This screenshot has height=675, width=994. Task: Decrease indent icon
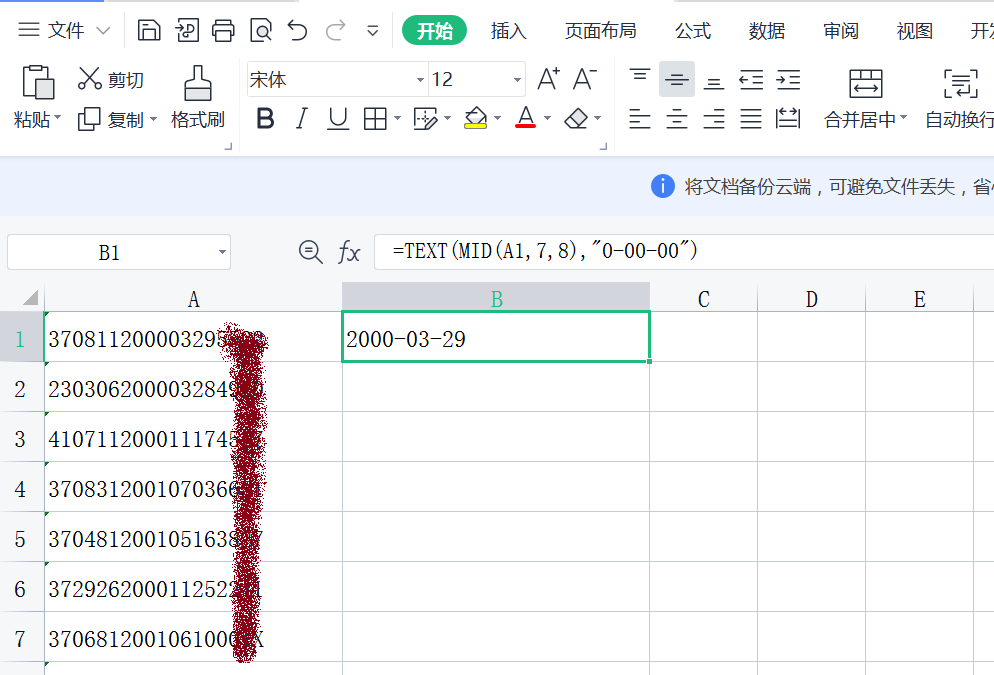click(751, 79)
